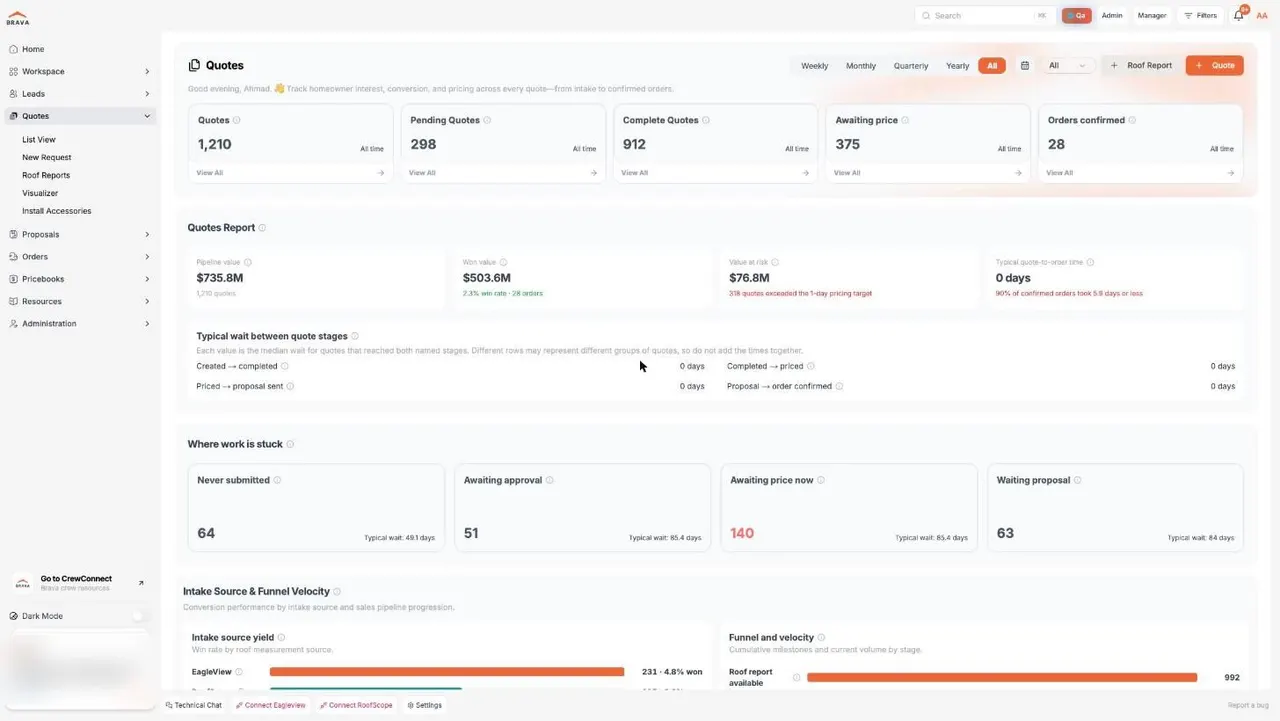This screenshot has height=721, width=1280.
Task: Click the info icon beside Never submitted
Action: coord(277,480)
